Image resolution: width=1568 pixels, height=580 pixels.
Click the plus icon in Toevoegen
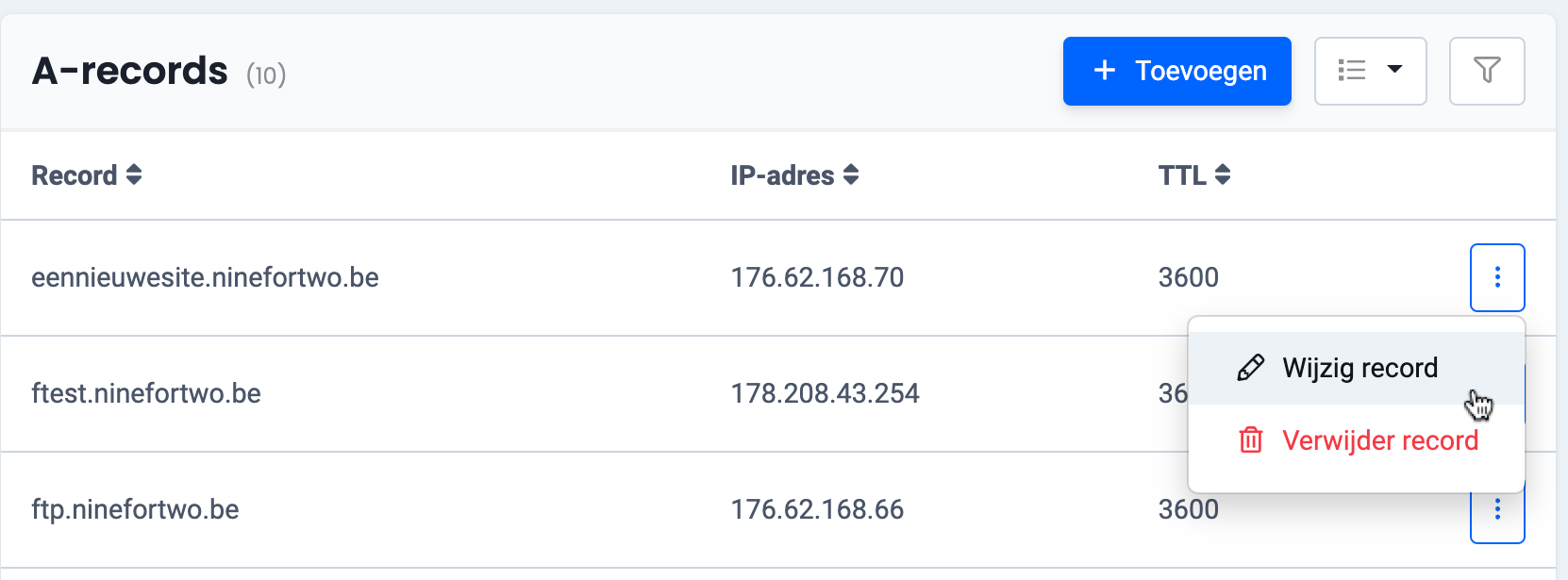click(1105, 71)
